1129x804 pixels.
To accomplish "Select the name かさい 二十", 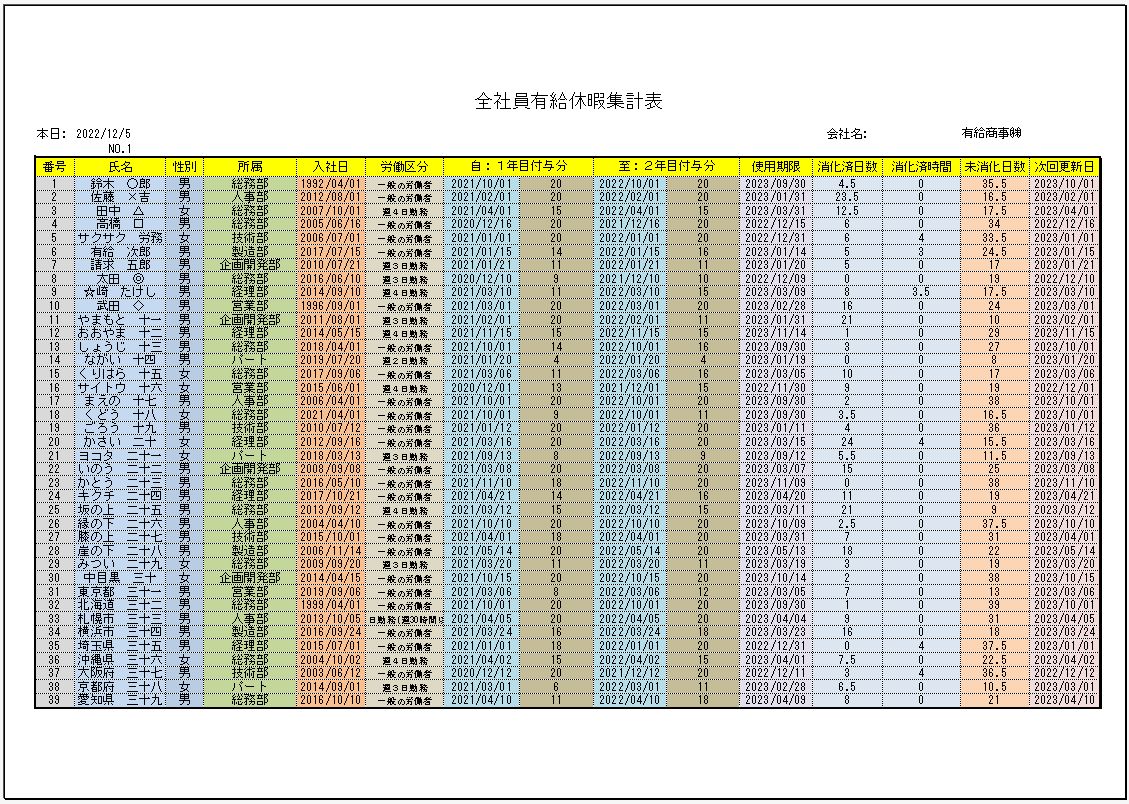I will pos(120,441).
